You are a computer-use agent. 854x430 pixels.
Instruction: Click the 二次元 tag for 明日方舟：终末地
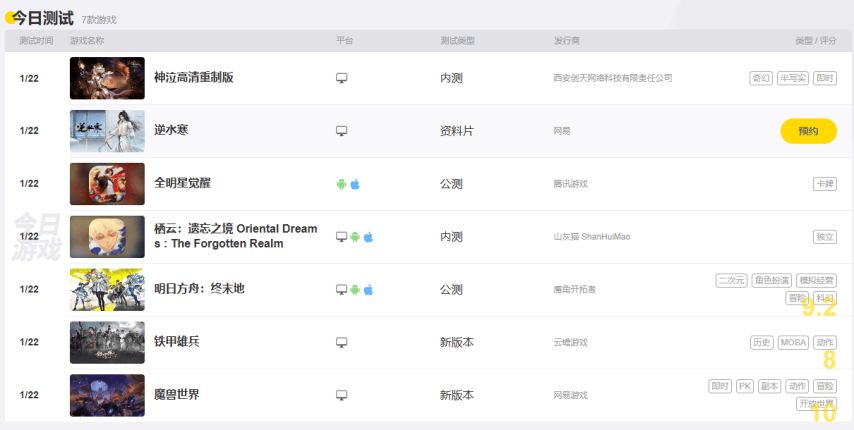point(731,280)
